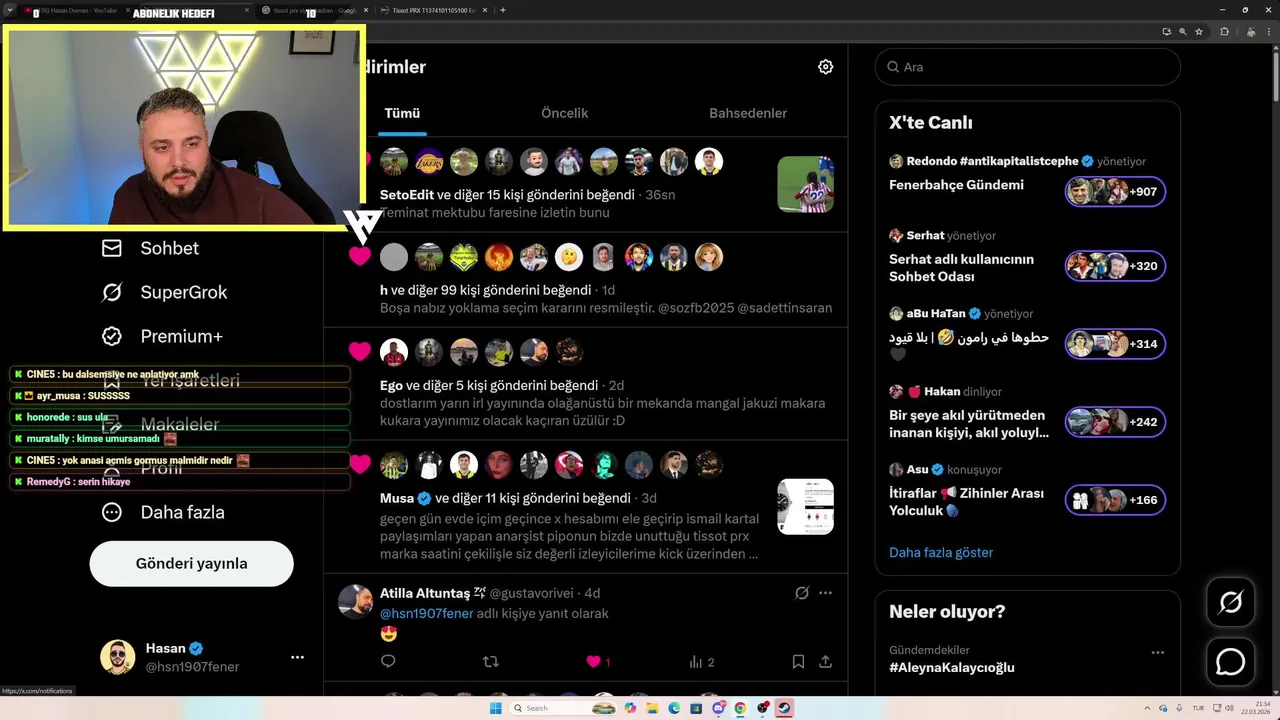Viewport: 1280px width, 720px height.
Task: Open the @sozfb2025 notification text
Action: point(606,308)
